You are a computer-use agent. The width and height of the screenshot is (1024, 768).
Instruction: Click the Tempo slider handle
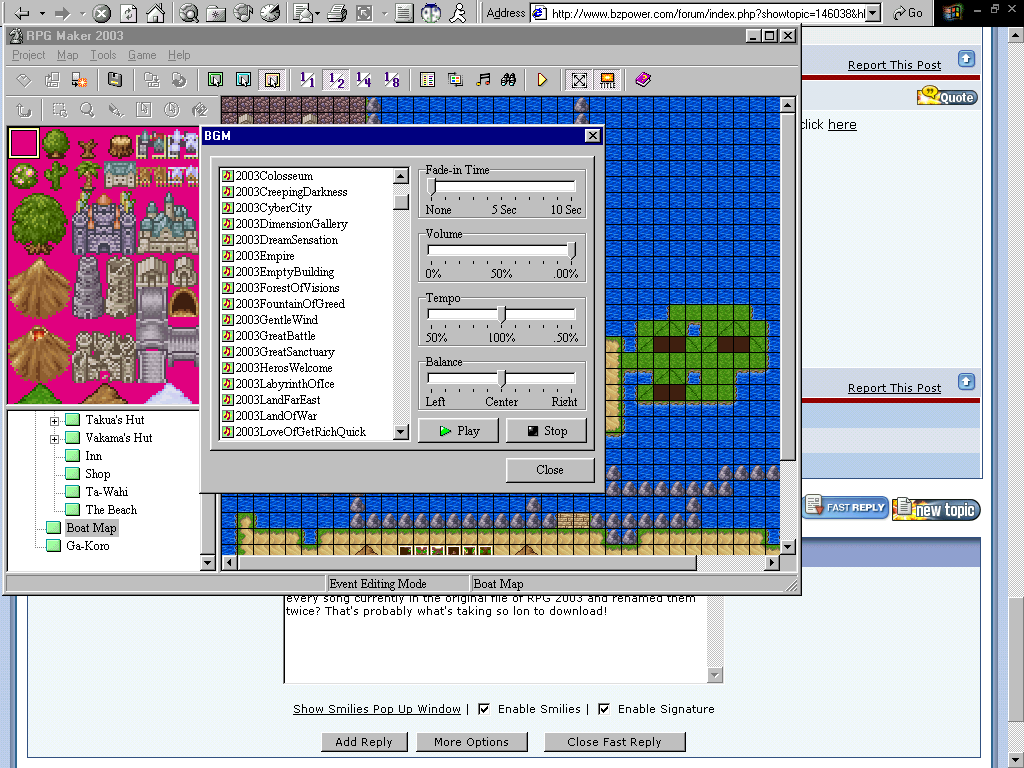pyautogui.click(x=502, y=315)
